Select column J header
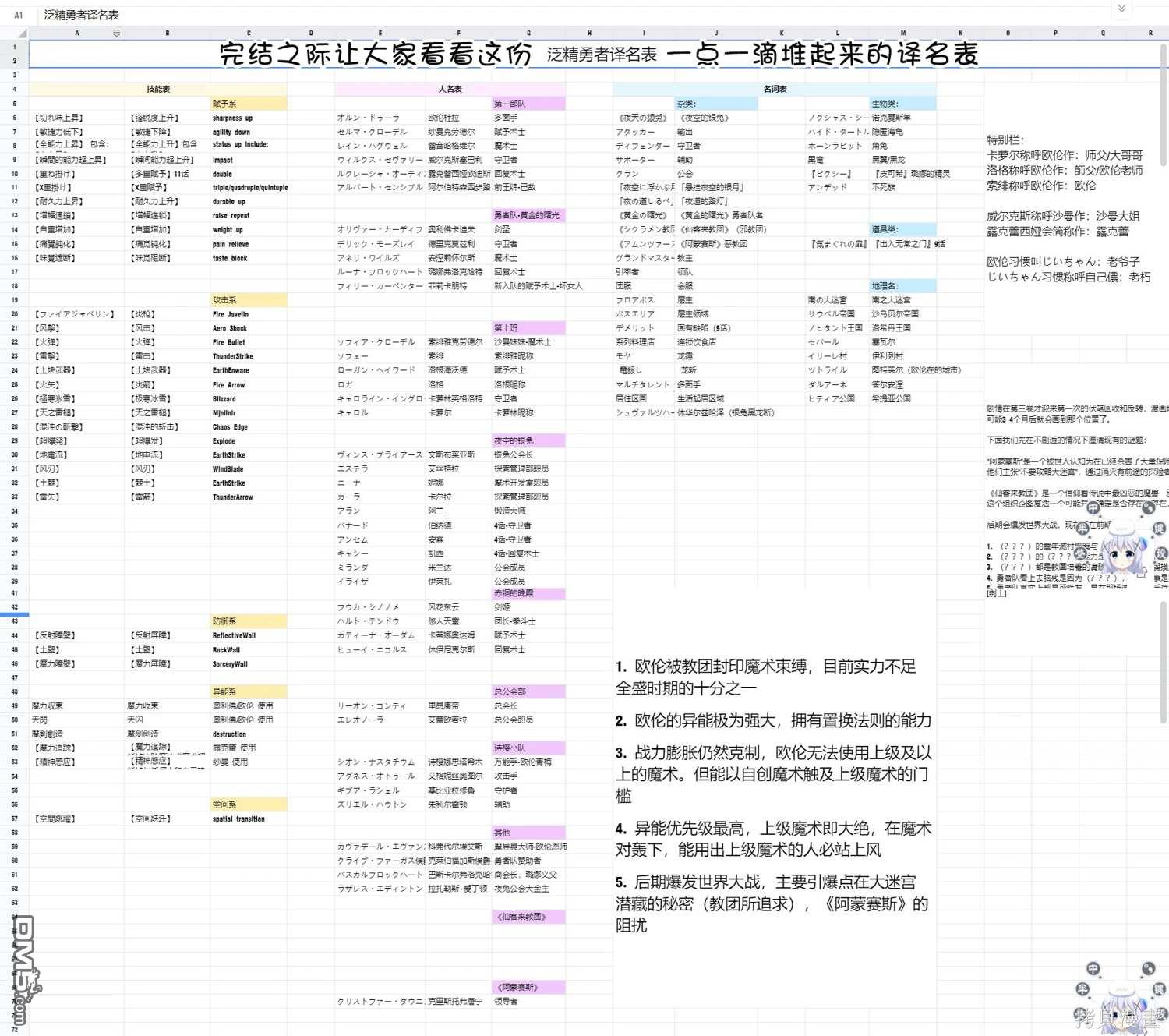This screenshot has width=1169, height=1036. (x=716, y=33)
